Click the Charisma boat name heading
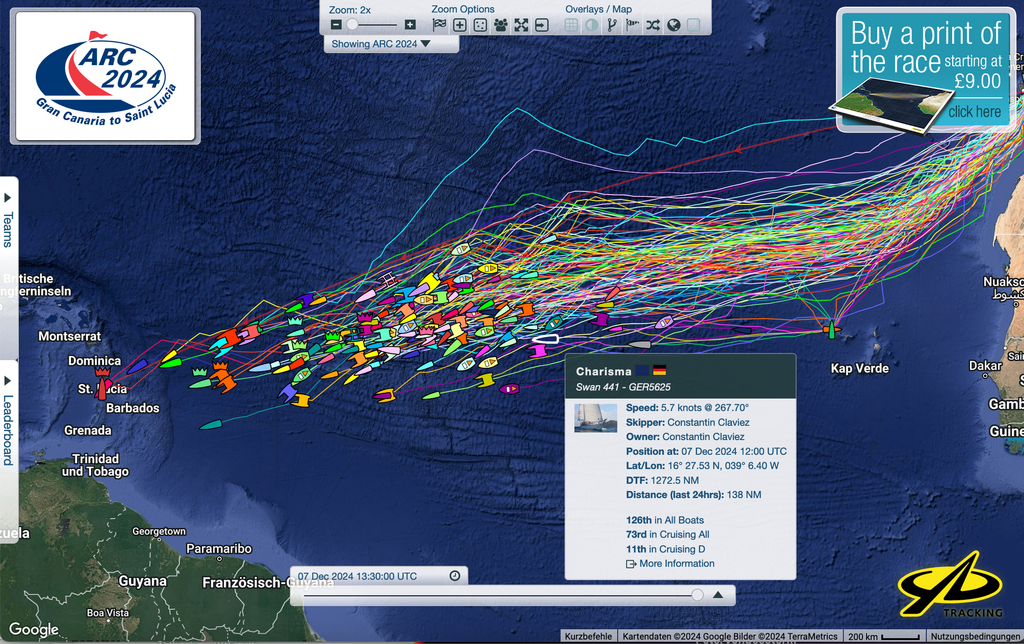Viewport: 1024px width, 644px height. pyautogui.click(x=603, y=372)
